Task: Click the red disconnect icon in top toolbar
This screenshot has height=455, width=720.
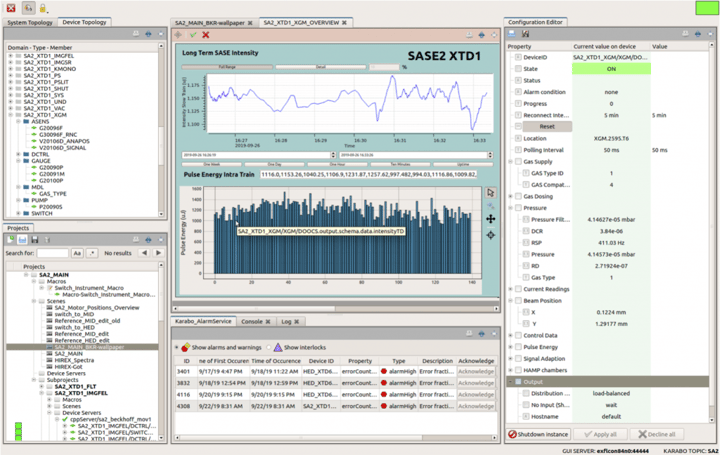Action: coord(11,7)
